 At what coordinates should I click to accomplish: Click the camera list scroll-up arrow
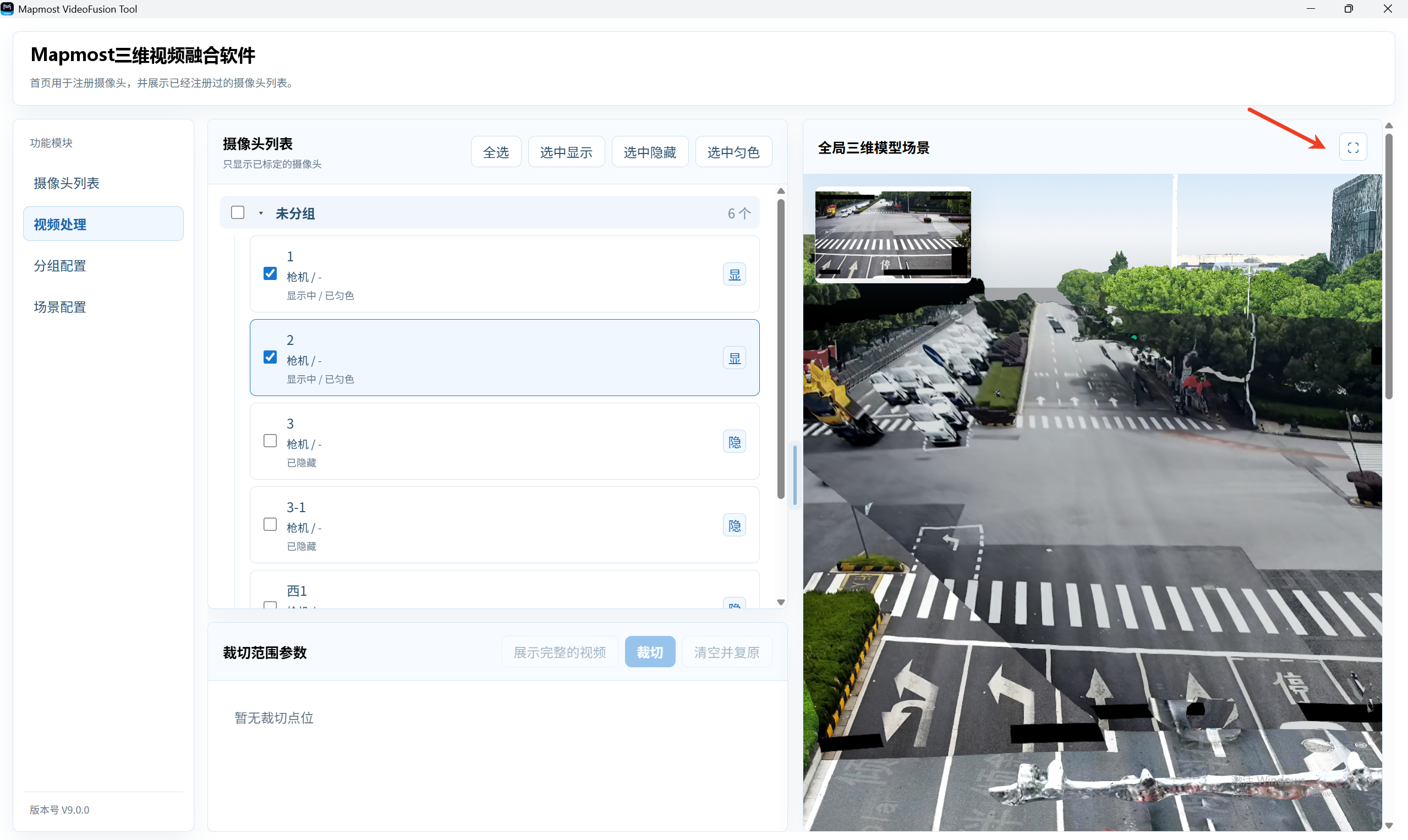coord(781,191)
